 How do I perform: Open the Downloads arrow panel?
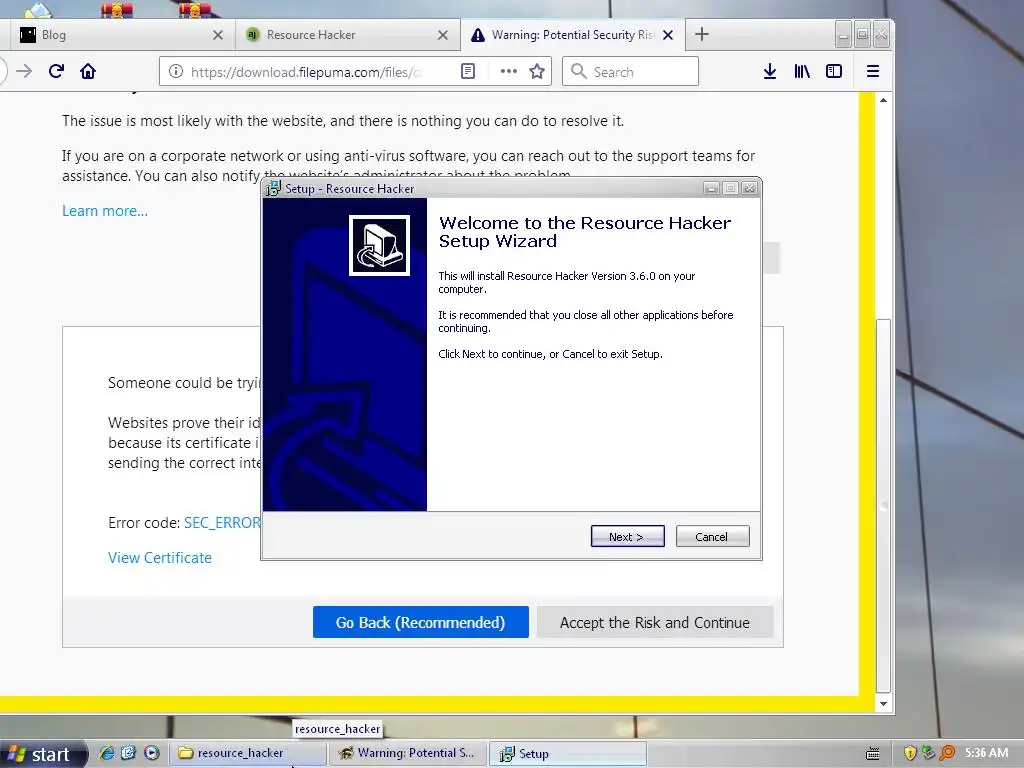[x=770, y=71]
